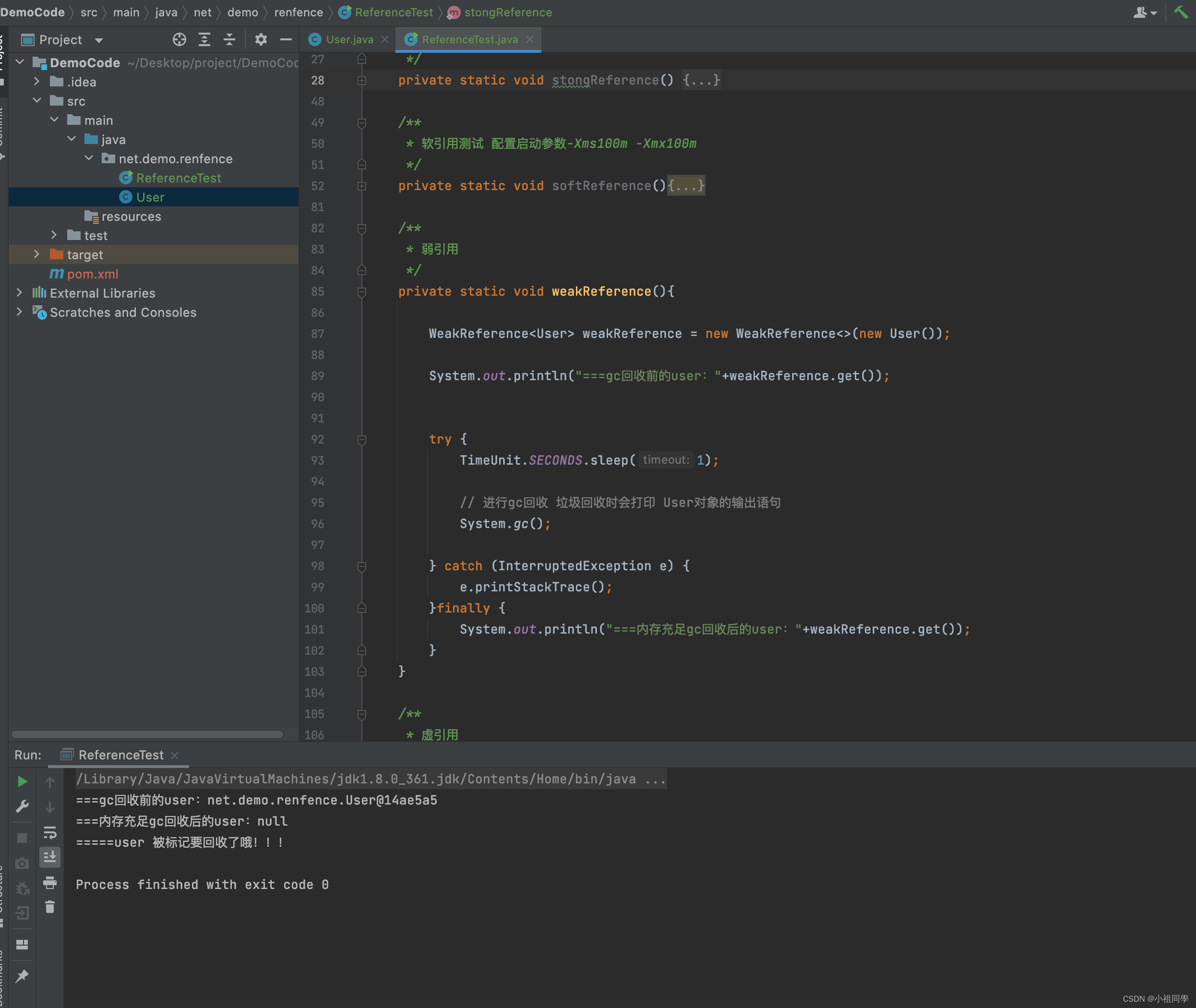Click the timeout parameter hint on line 93

666,460
